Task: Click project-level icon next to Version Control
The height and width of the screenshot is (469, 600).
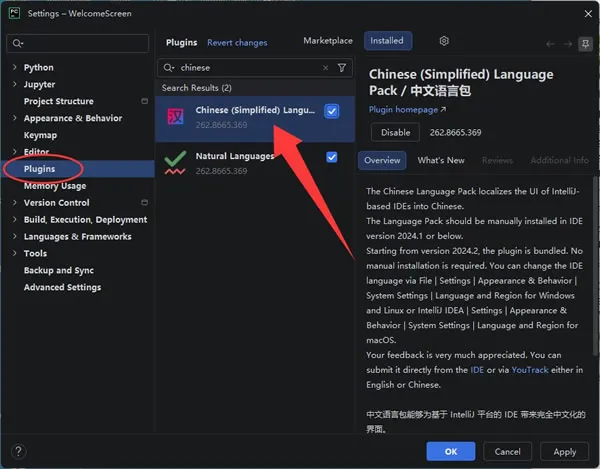Action: 145,202
